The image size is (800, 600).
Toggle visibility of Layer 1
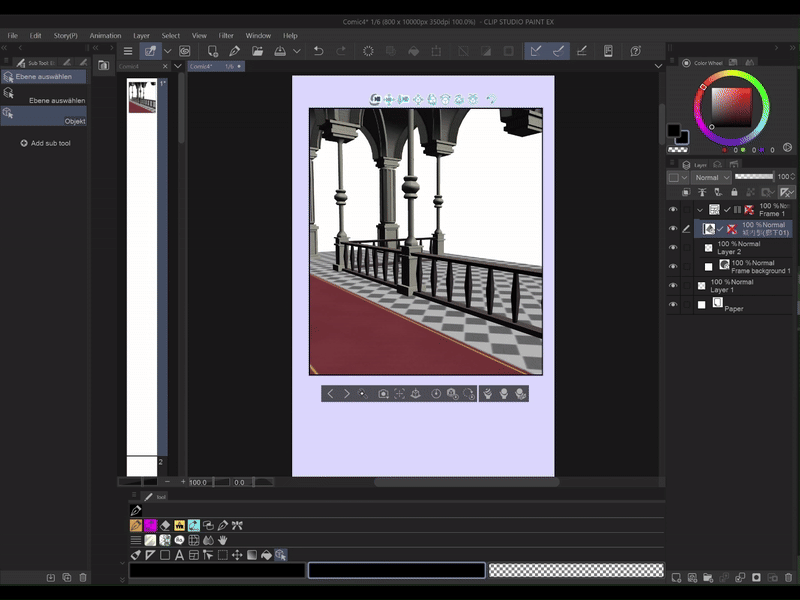673,286
